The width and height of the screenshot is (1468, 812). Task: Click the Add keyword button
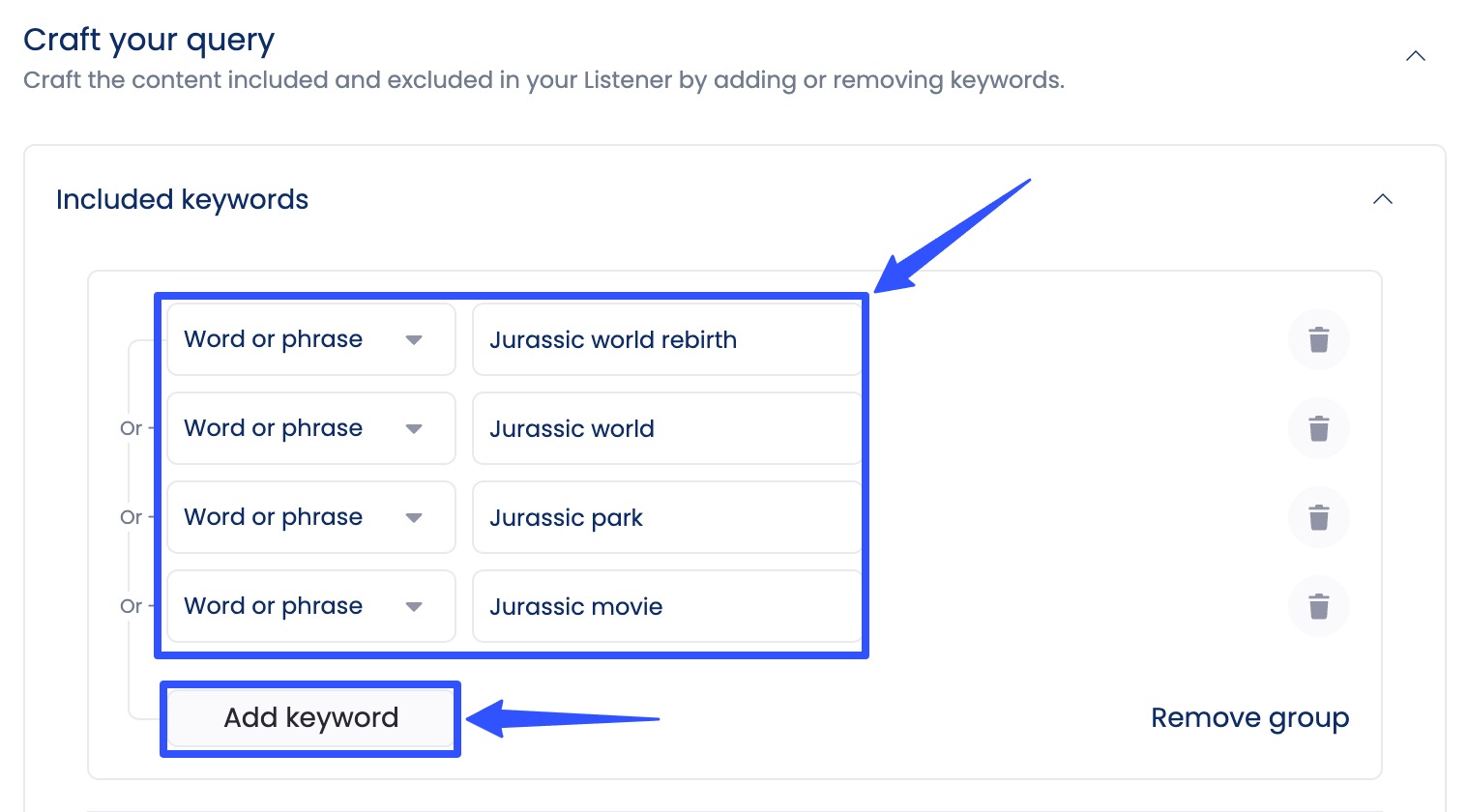pos(309,717)
